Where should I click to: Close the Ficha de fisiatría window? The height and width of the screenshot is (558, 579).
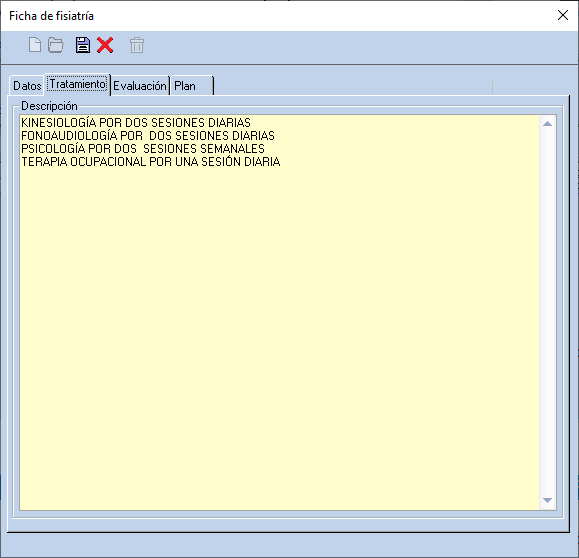563,16
